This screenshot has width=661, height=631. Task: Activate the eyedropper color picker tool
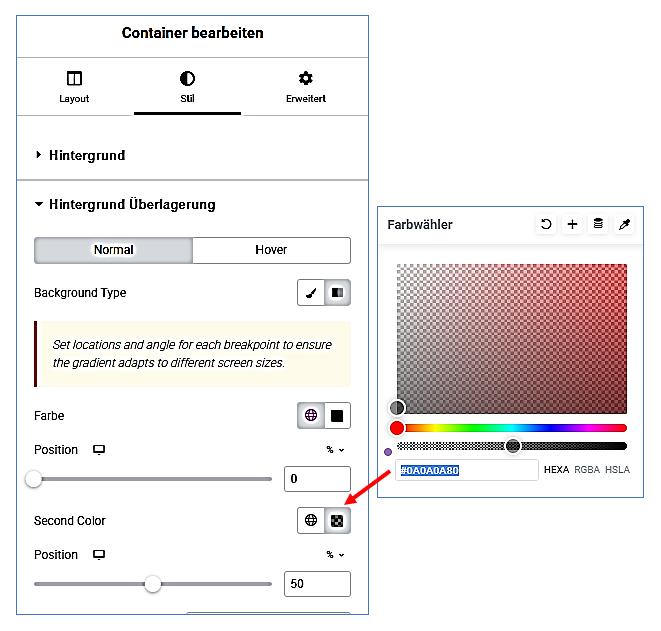[625, 225]
